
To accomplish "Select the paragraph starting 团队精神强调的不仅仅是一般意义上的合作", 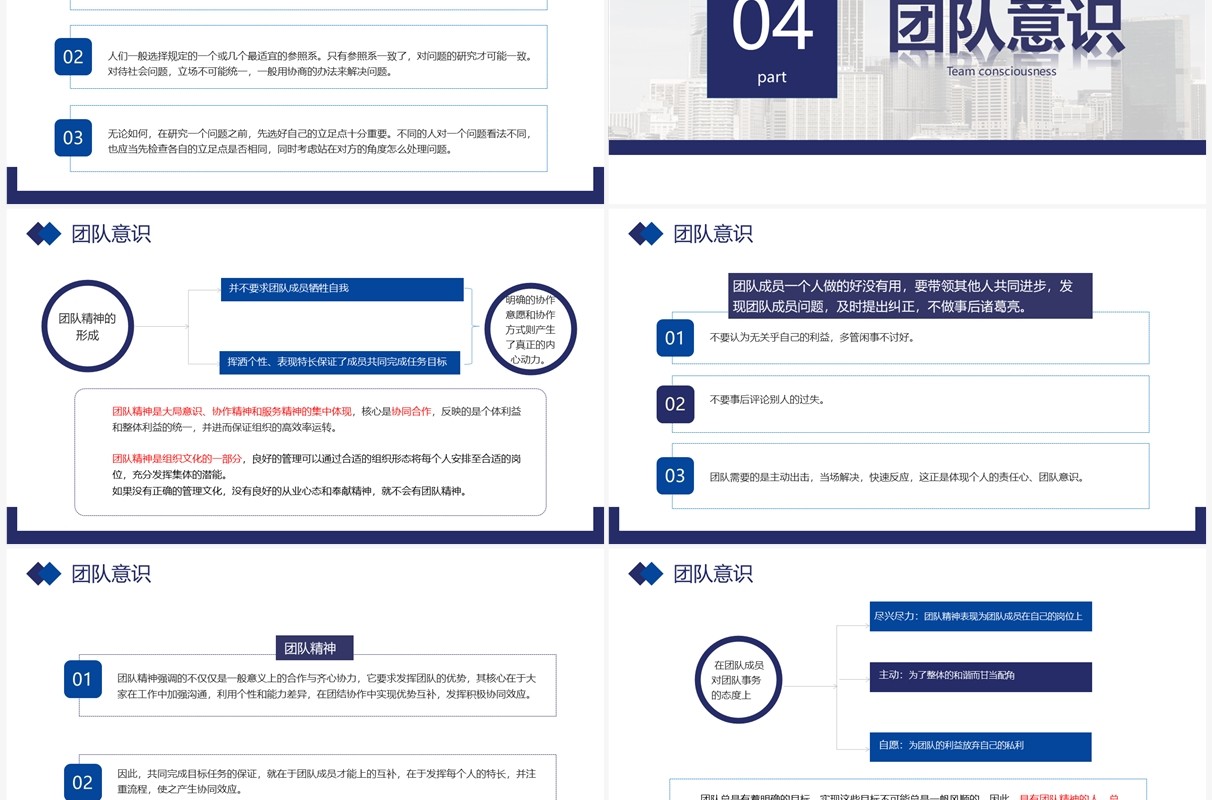I will click(327, 685).
